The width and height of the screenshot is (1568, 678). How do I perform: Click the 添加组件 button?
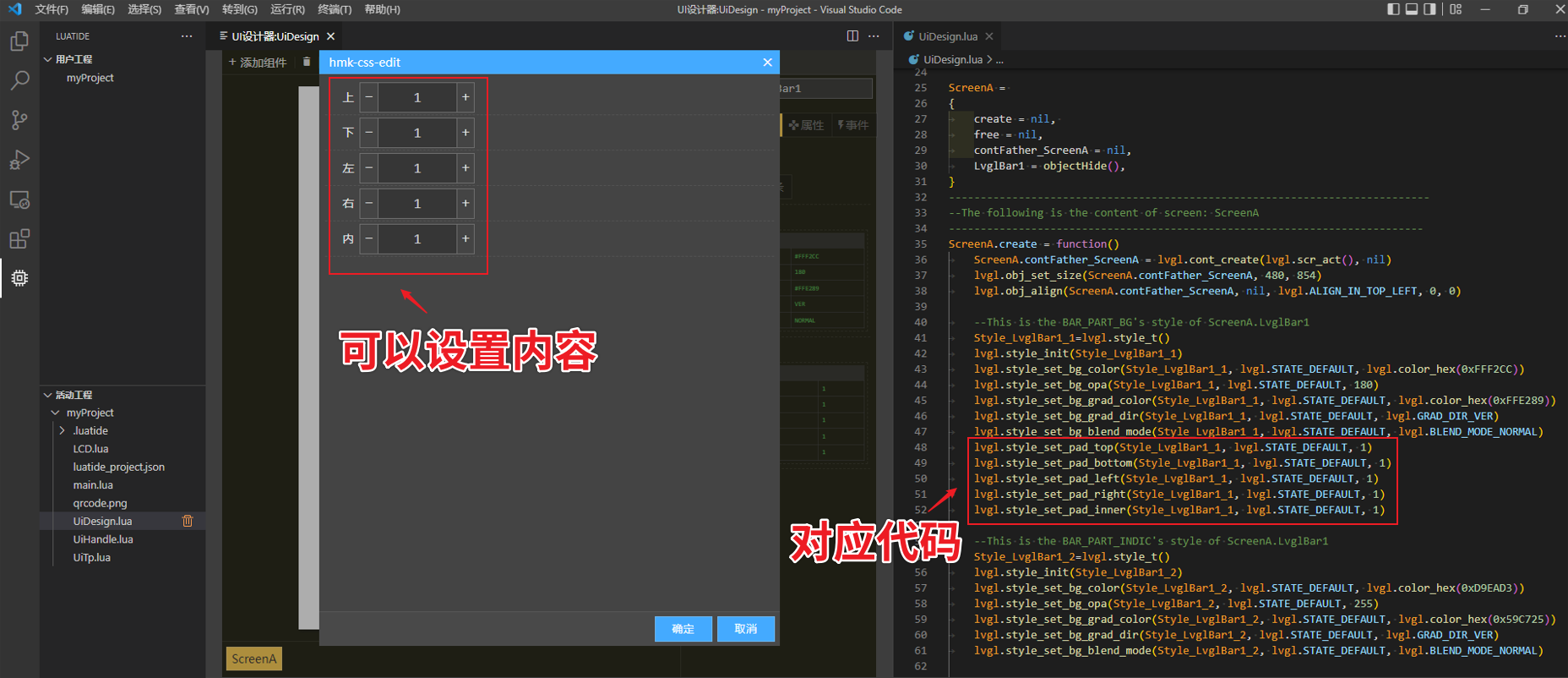coord(258,63)
